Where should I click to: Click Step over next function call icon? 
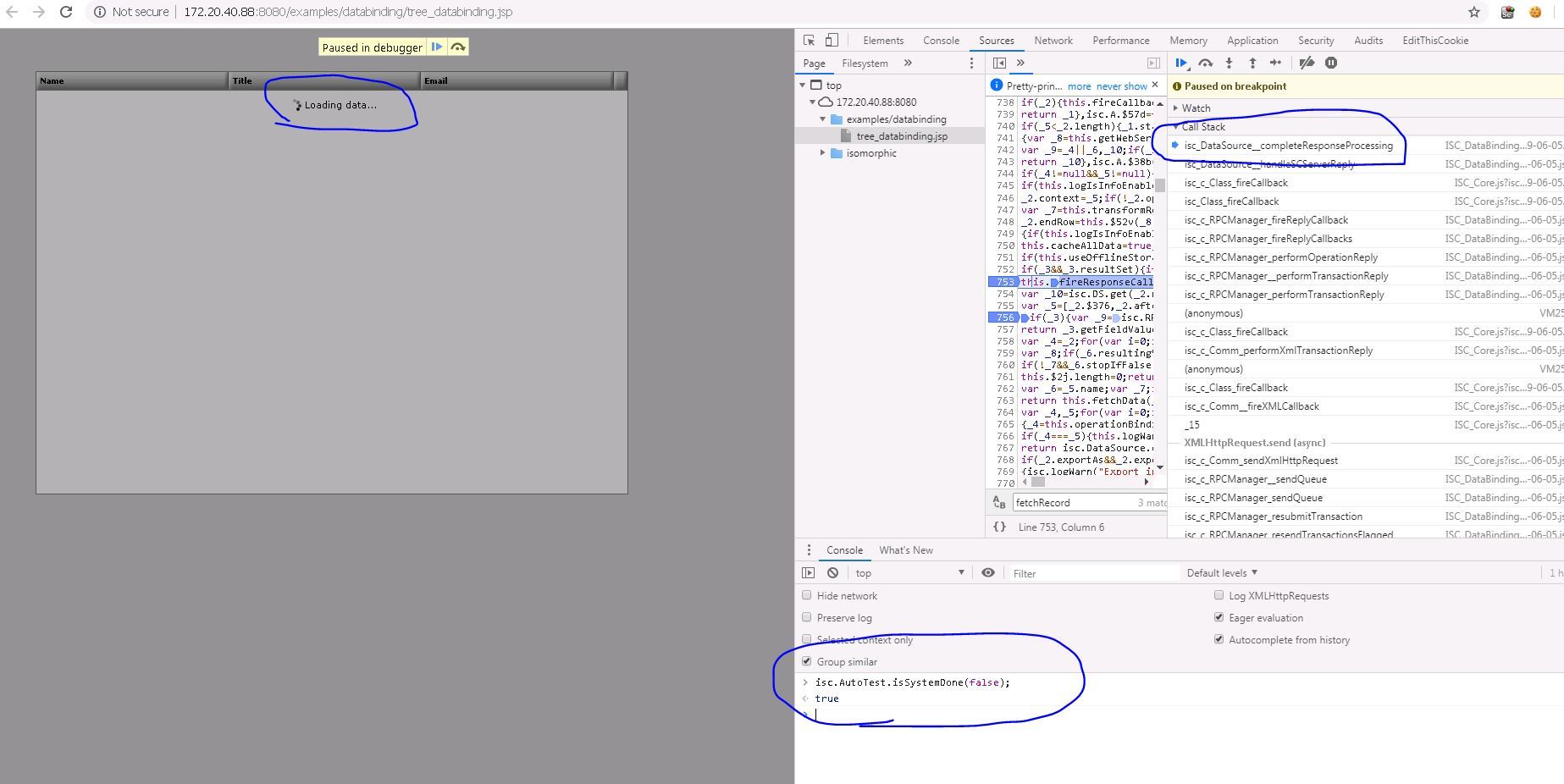point(1205,63)
